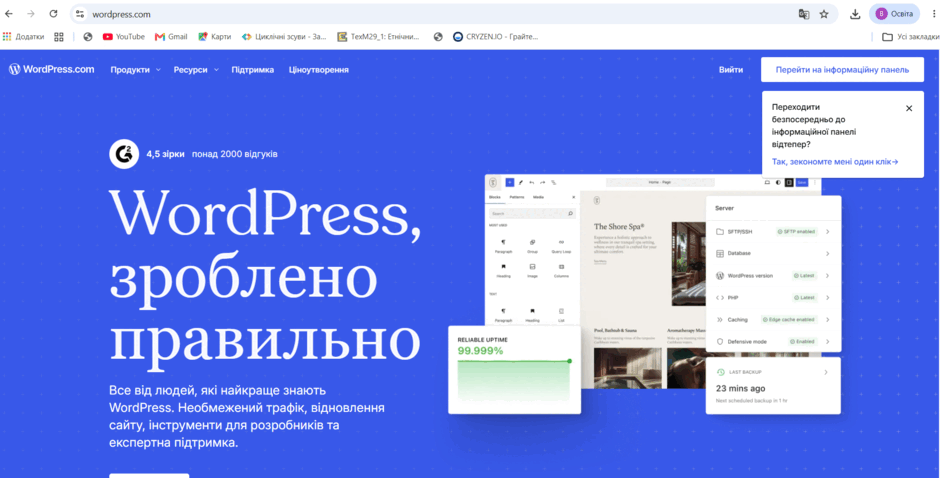Click the undo arrow in editor toolbar
Image resolution: width=940 pixels, height=478 pixels.
coord(532,182)
